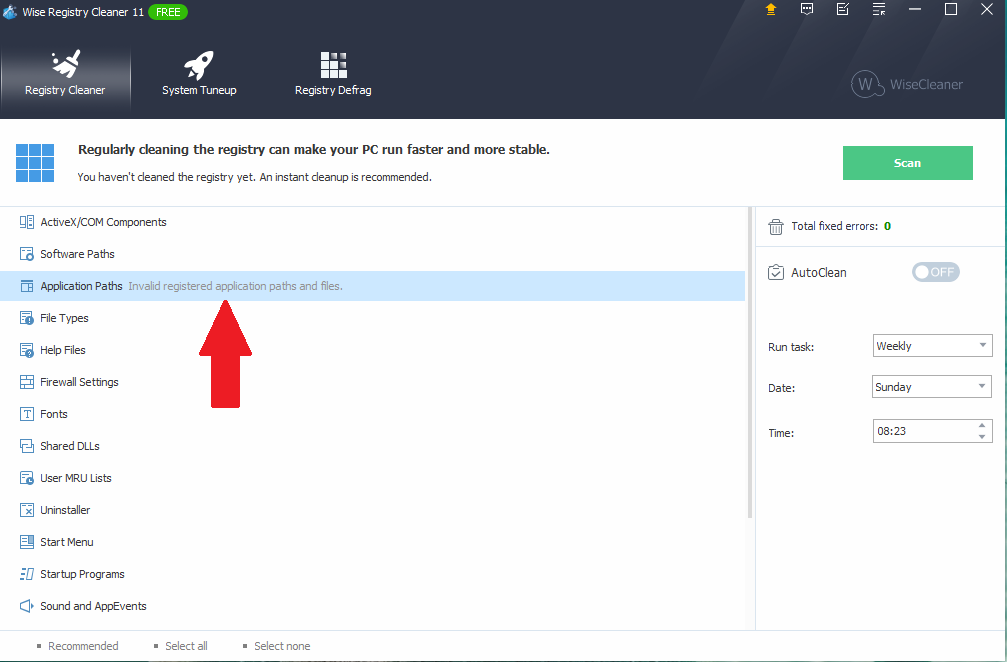Click the File Types icon

pos(26,318)
